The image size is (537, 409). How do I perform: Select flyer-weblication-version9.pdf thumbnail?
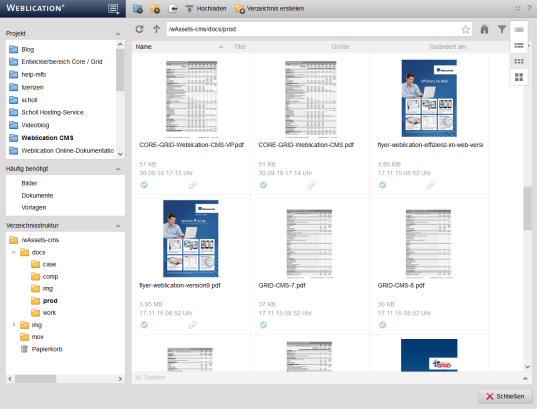pyautogui.click(x=191, y=238)
